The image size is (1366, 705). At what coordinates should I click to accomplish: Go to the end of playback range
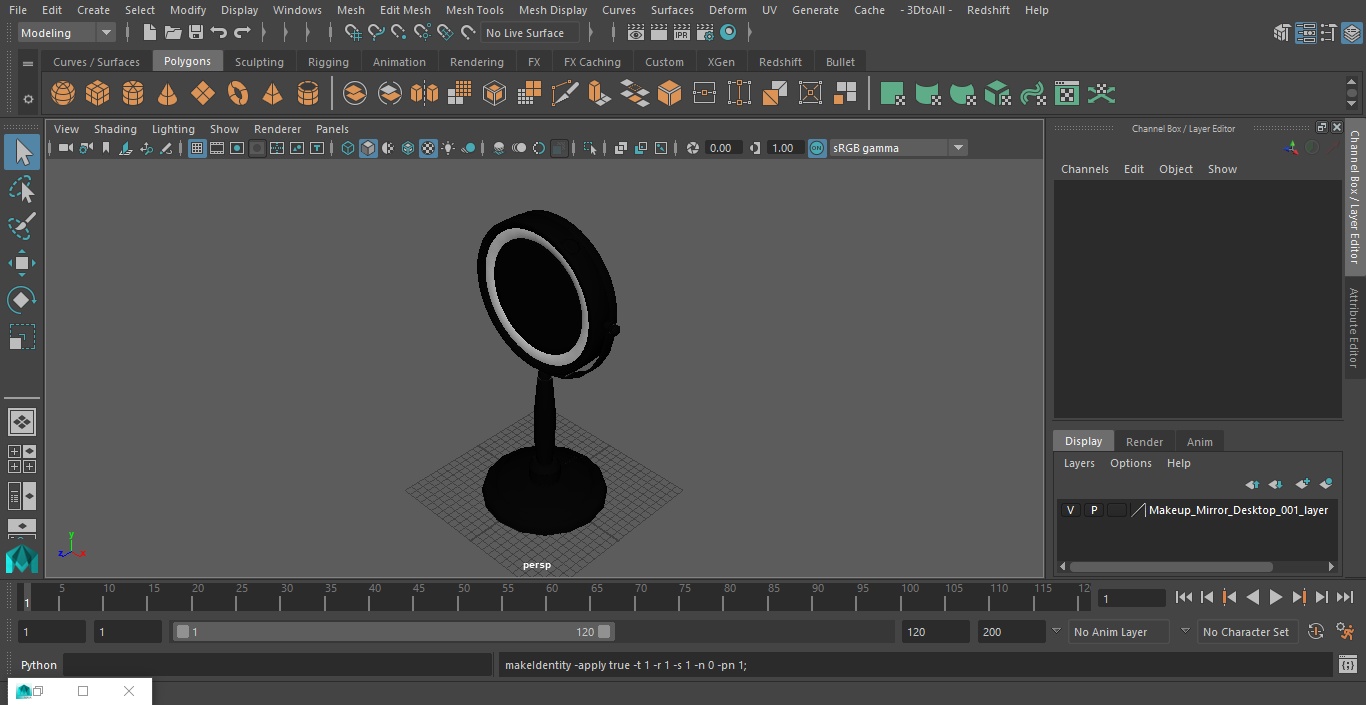pyautogui.click(x=1345, y=597)
